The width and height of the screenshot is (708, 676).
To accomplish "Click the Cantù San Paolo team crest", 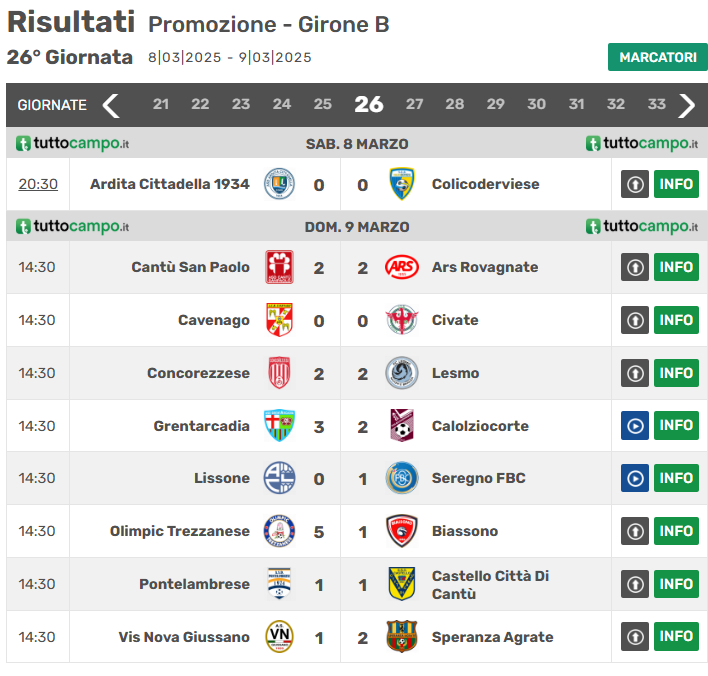I will pyautogui.click(x=279, y=267).
